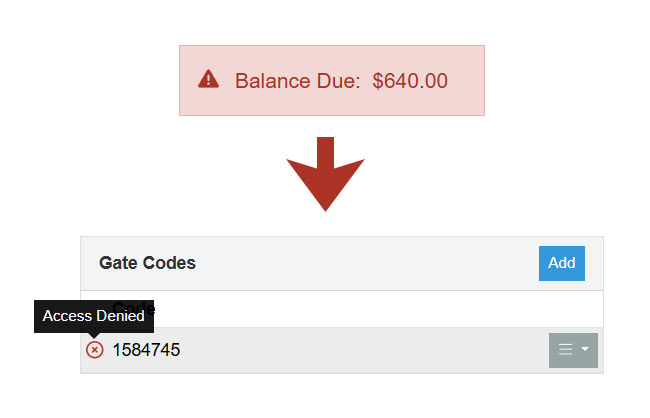Click the Access Denied tooltip

coord(94,316)
